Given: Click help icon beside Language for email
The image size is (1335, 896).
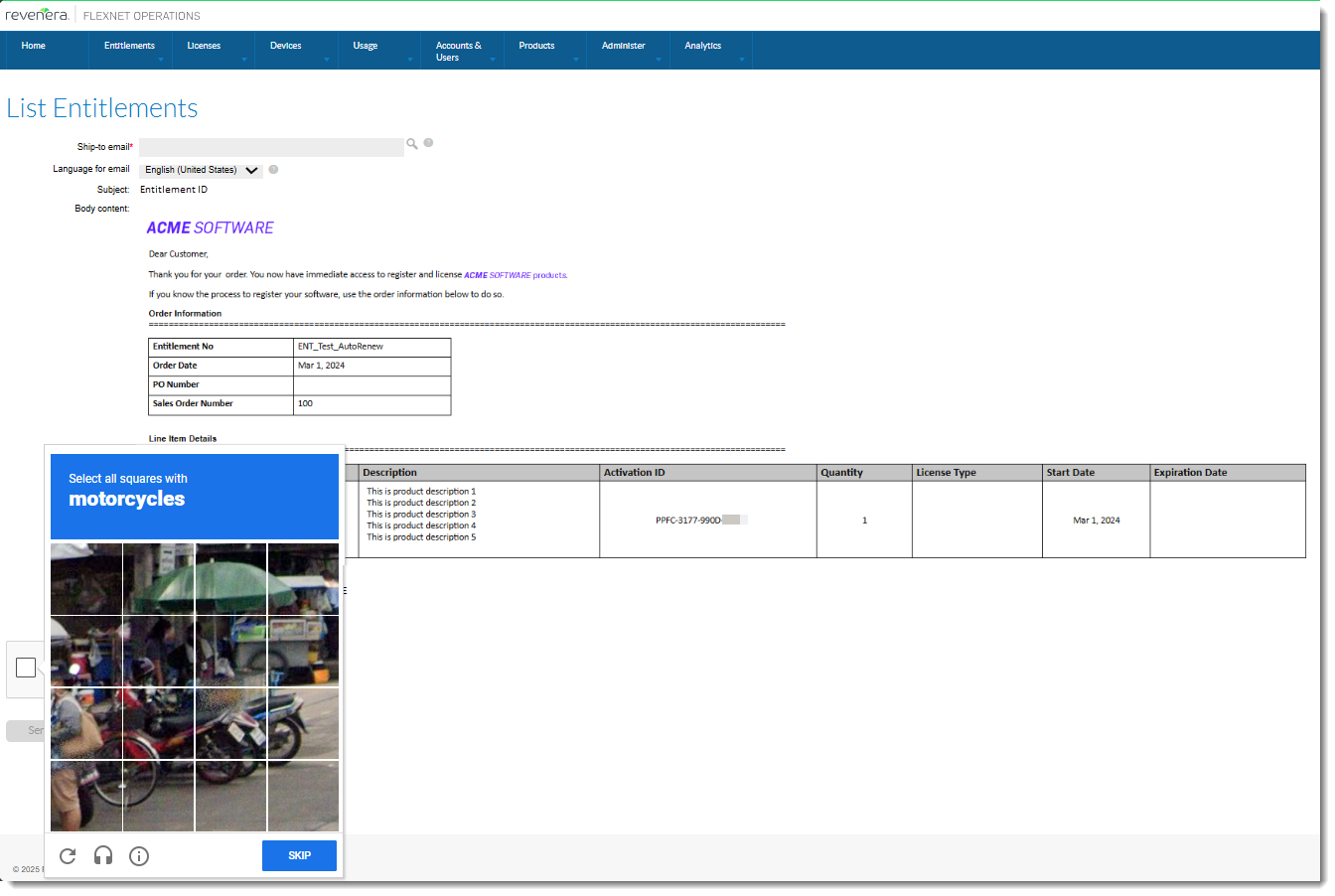Looking at the screenshot, I should (x=273, y=170).
